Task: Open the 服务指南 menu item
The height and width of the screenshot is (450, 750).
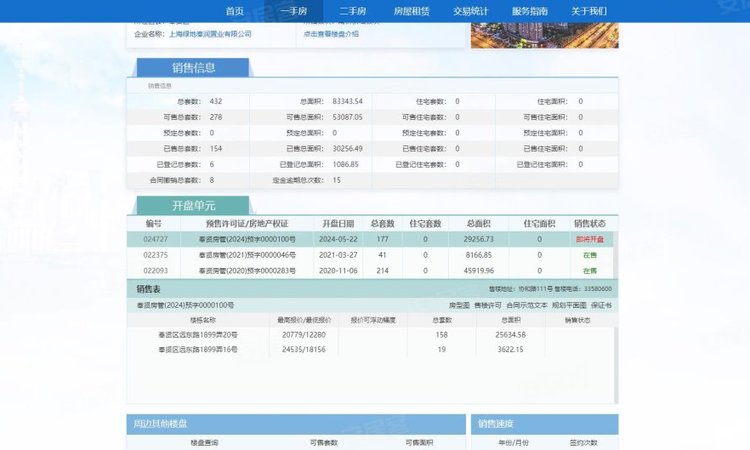Action: pyautogui.click(x=529, y=11)
